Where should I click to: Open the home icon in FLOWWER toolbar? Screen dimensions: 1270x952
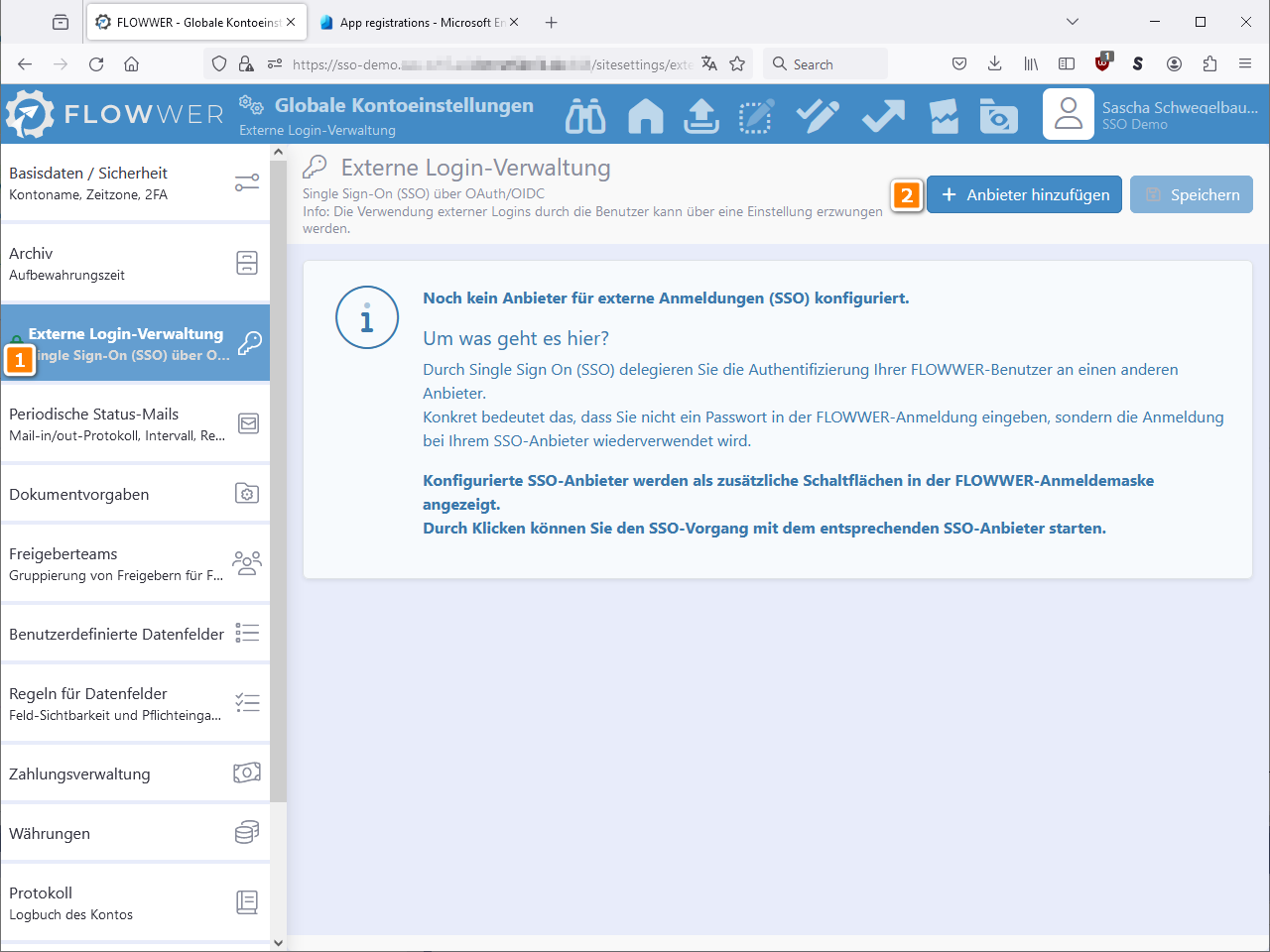tap(646, 116)
